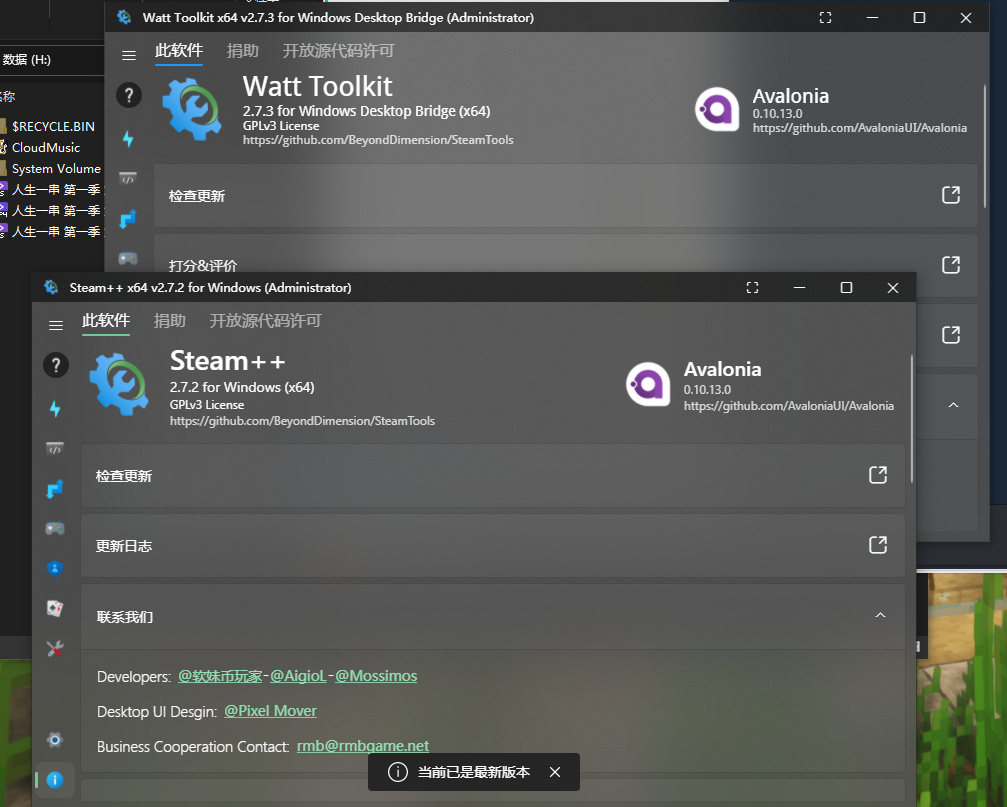Open Avalonia GitHub URL in Watt Toolkit window

pos(860,128)
